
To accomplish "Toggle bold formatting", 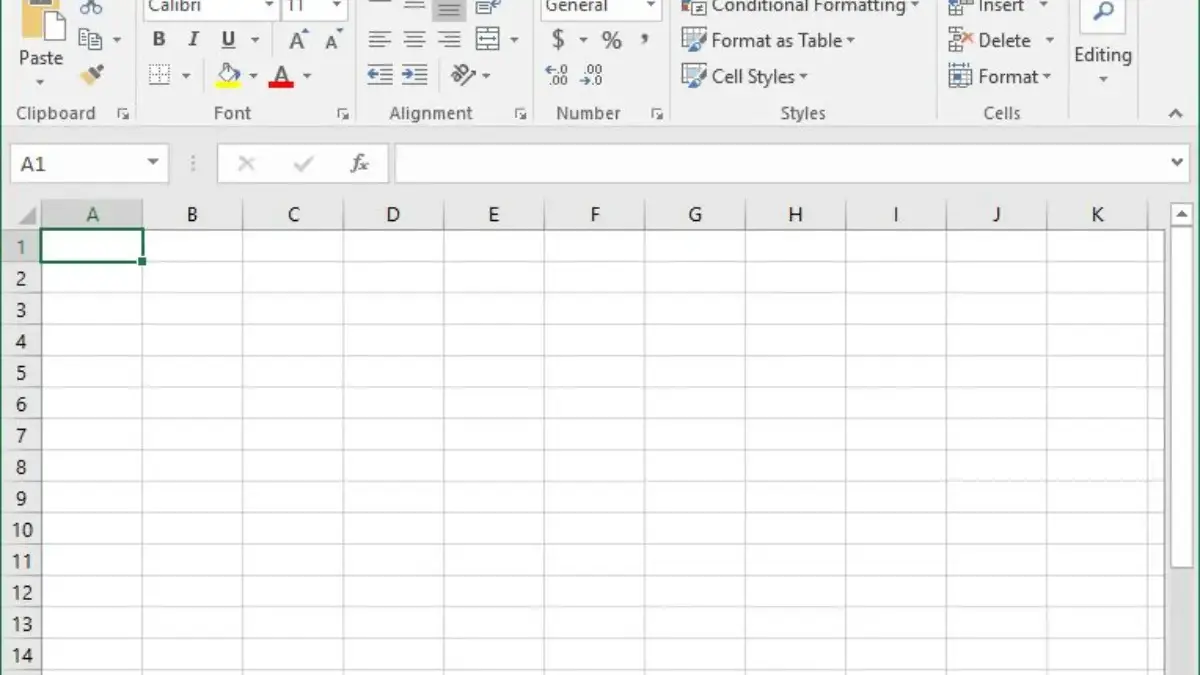I will pos(158,40).
